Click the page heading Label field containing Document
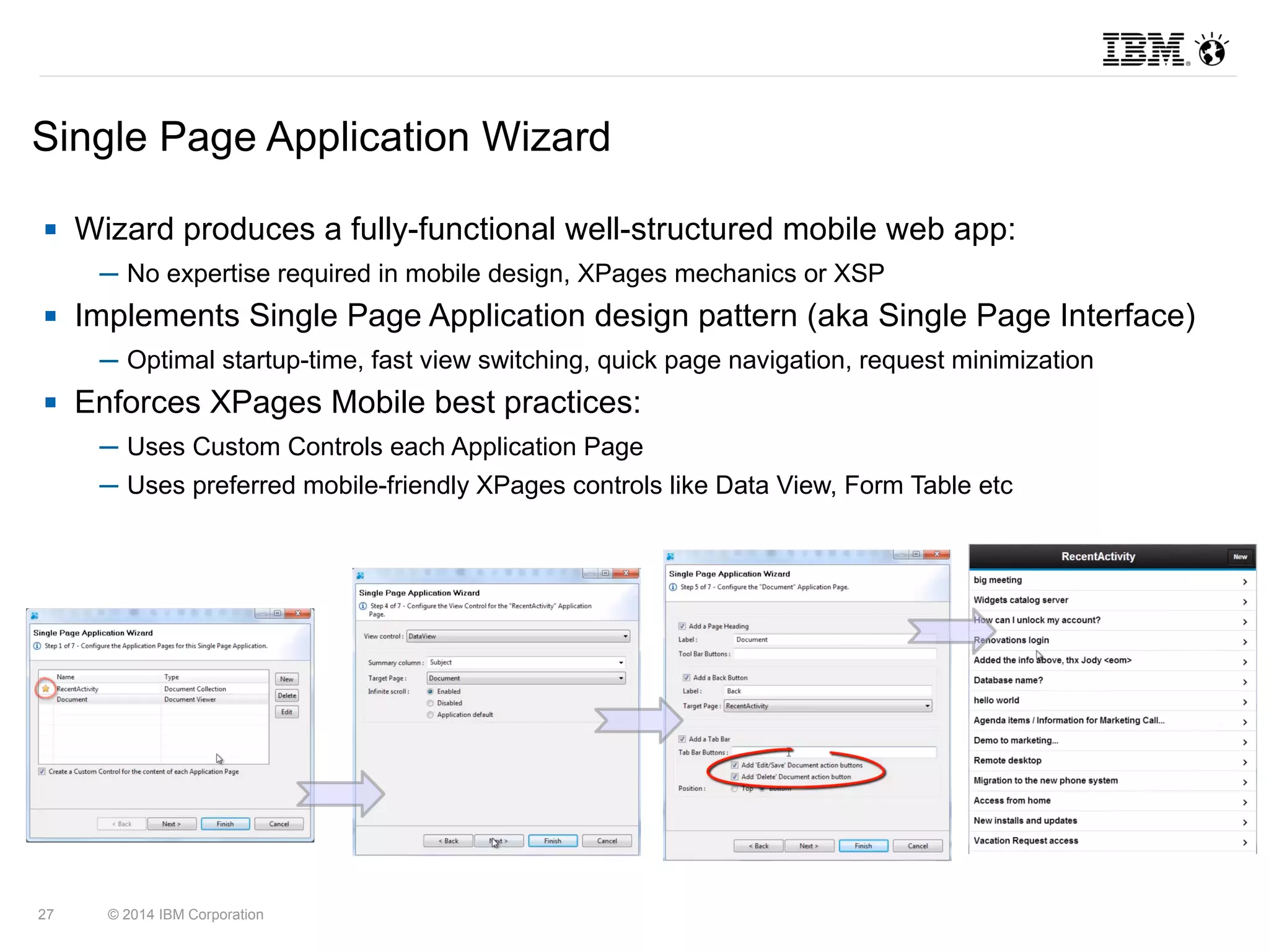 (834, 639)
